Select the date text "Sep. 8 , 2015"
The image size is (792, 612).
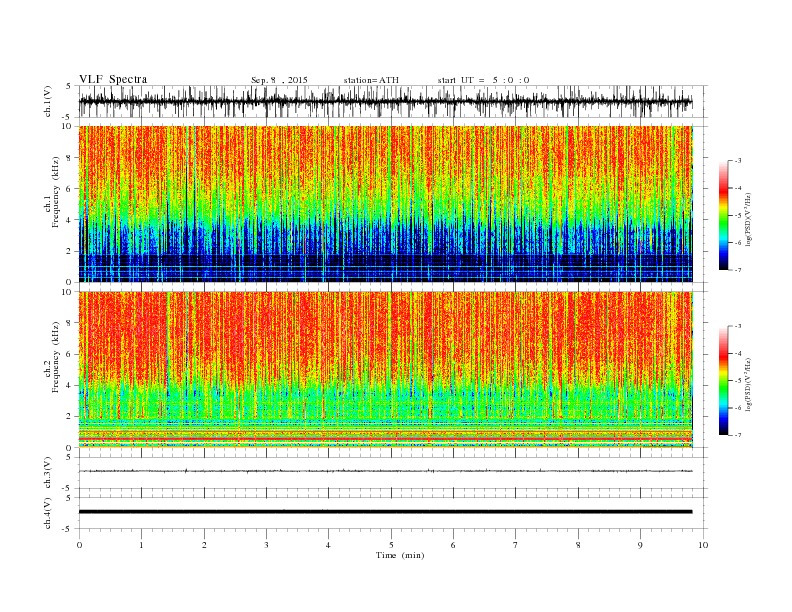pyautogui.click(x=279, y=80)
